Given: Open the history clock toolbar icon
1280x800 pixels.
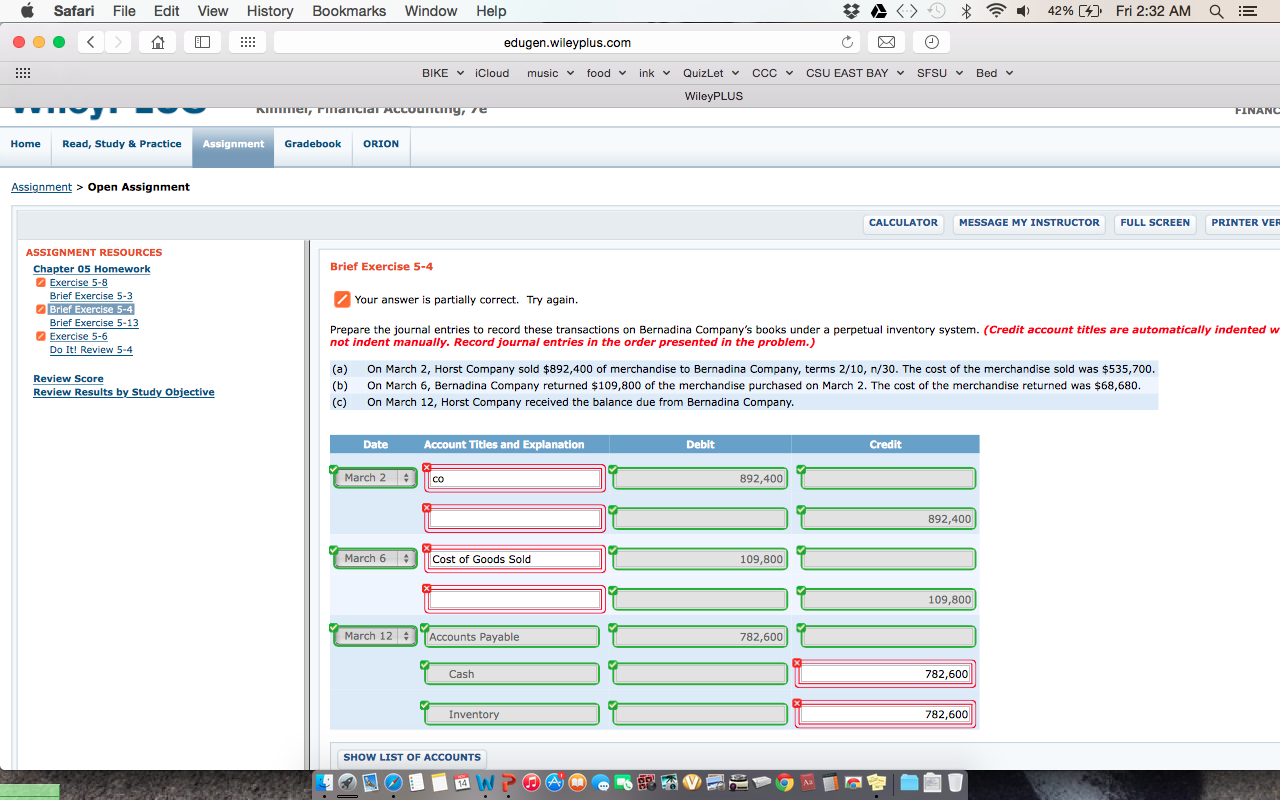Looking at the screenshot, I should click(931, 43).
